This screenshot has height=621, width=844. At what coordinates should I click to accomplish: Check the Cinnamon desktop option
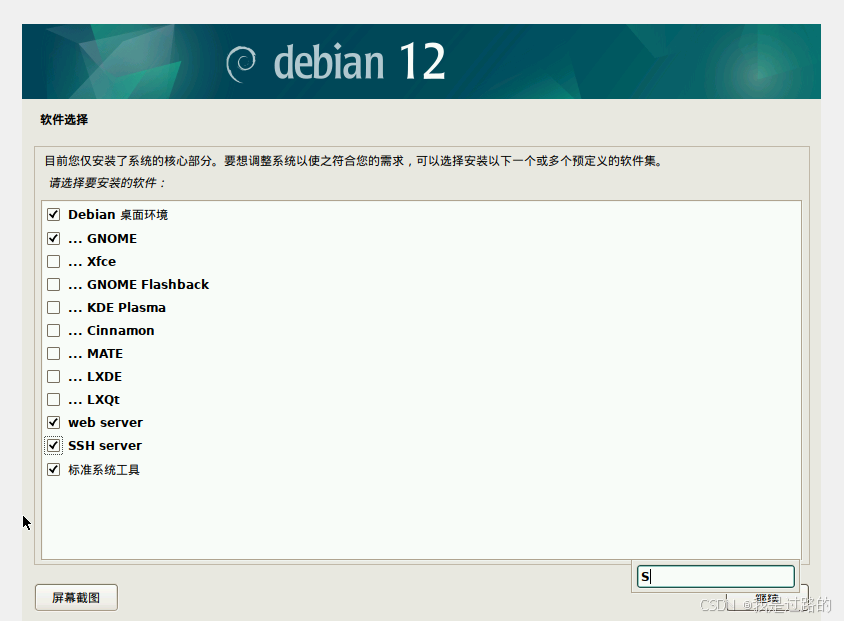[x=53, y=330]
